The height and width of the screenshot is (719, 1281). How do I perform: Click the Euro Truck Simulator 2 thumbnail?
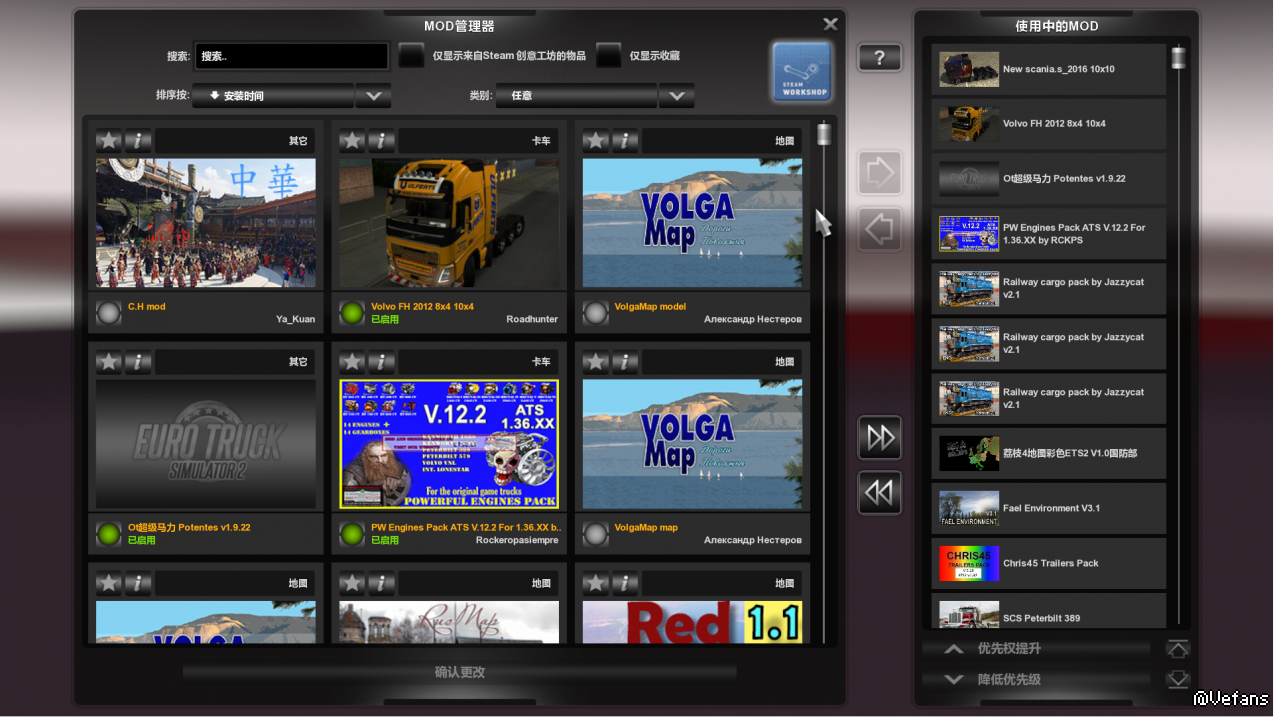(x=206, y=444)
